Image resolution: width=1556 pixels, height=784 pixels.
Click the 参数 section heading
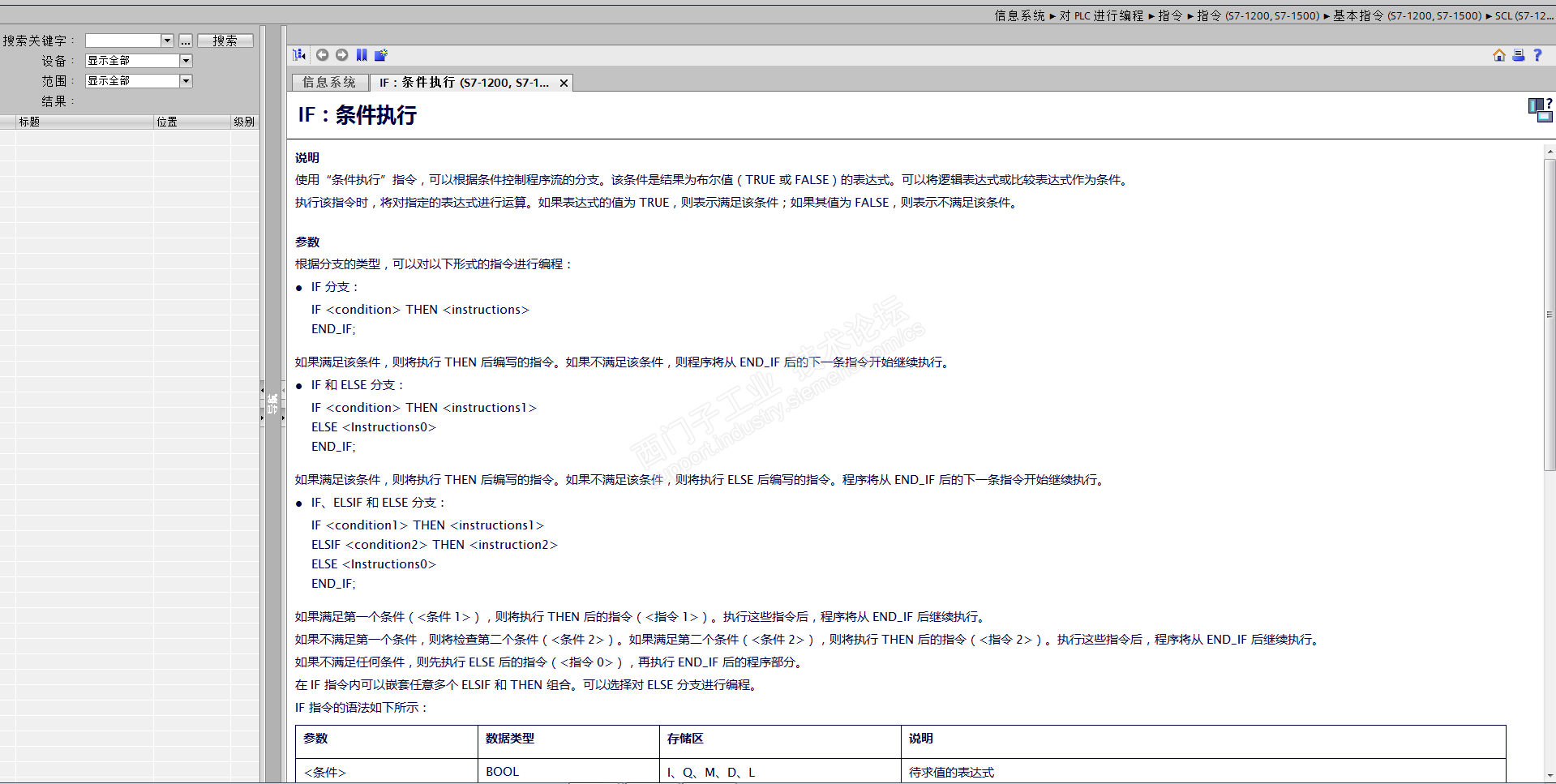pos(307,242)
